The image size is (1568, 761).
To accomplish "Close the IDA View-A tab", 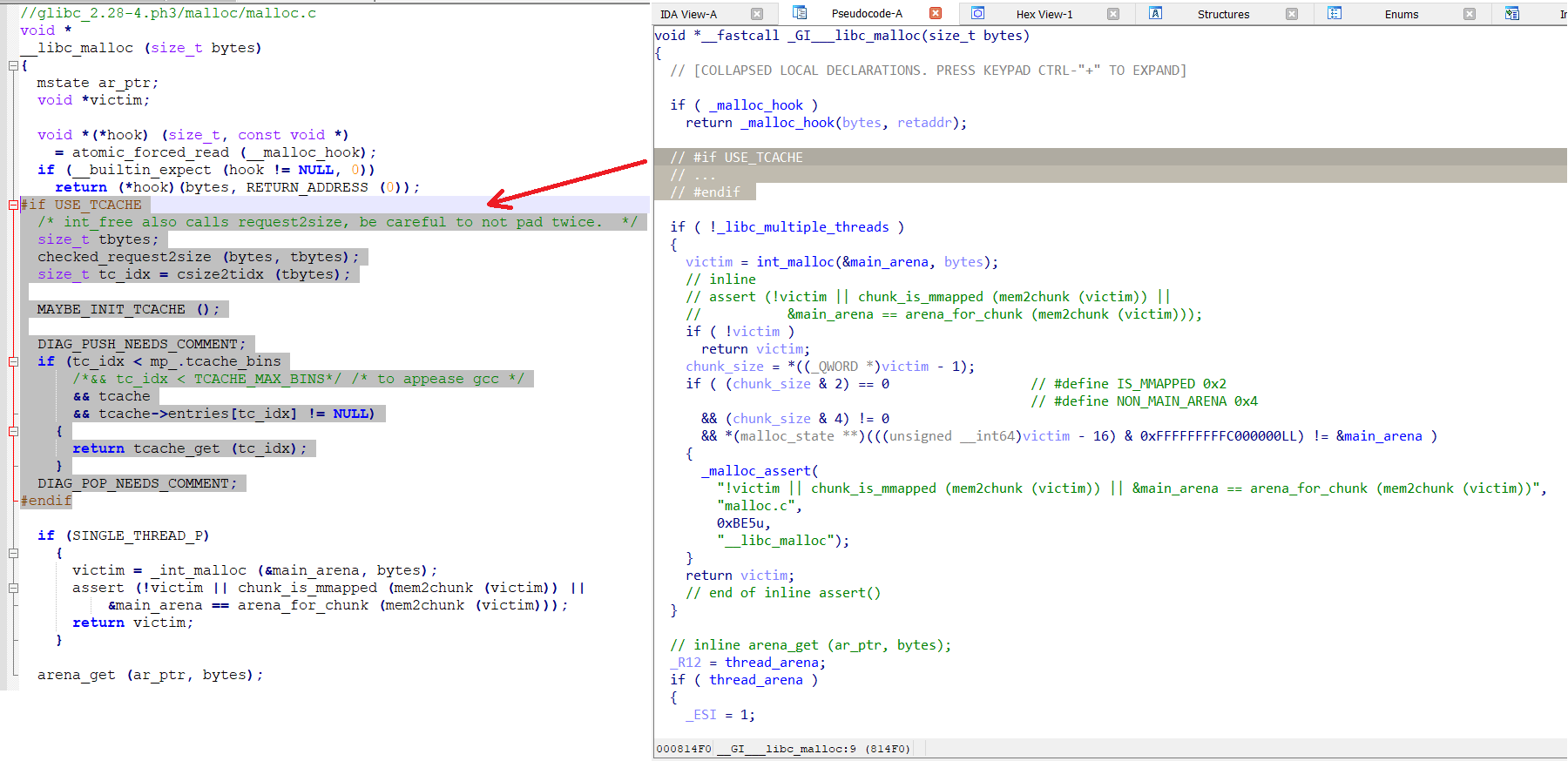I will tap(757, 14).
